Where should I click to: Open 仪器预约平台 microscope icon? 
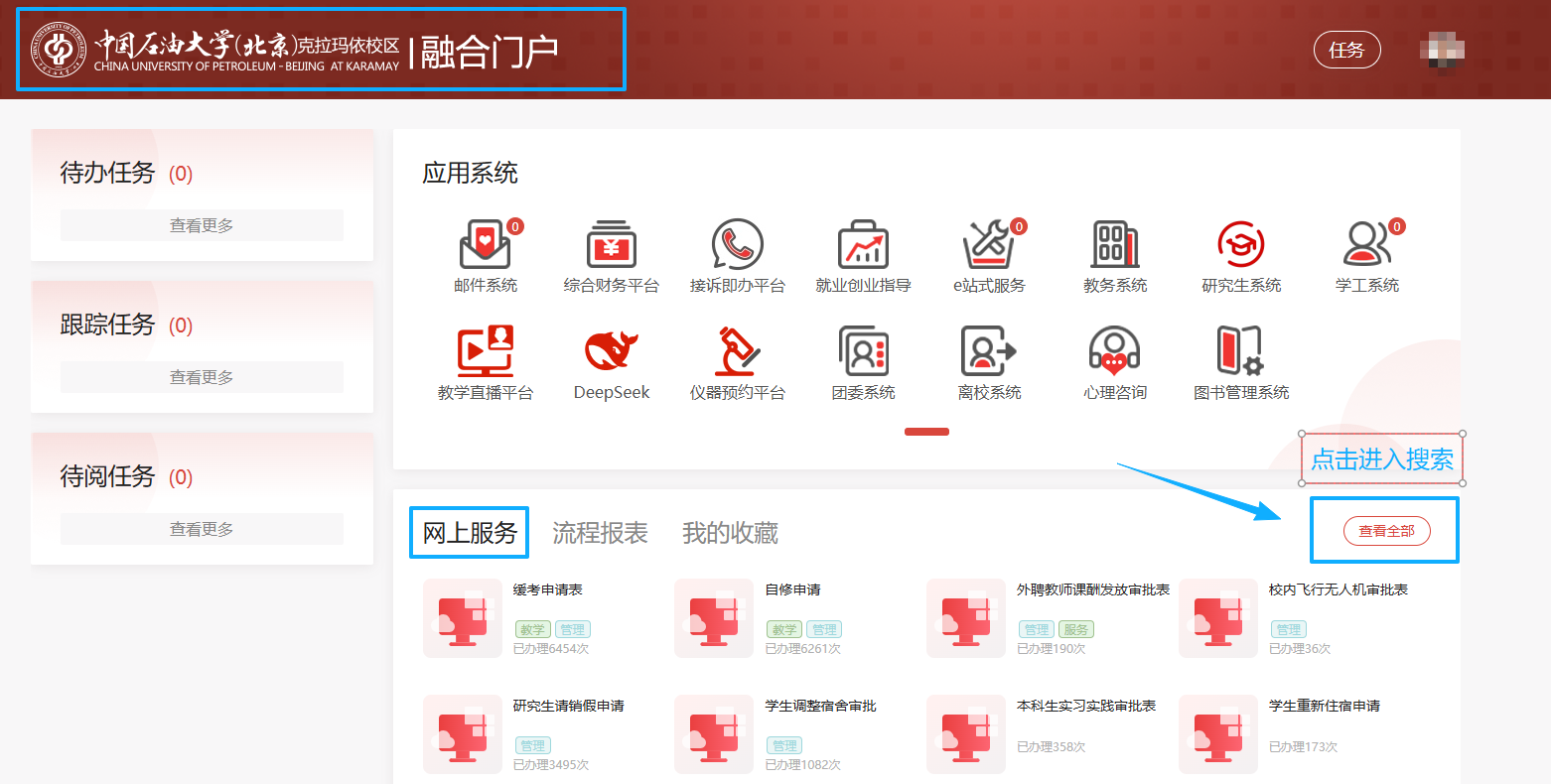coord(738,352)
